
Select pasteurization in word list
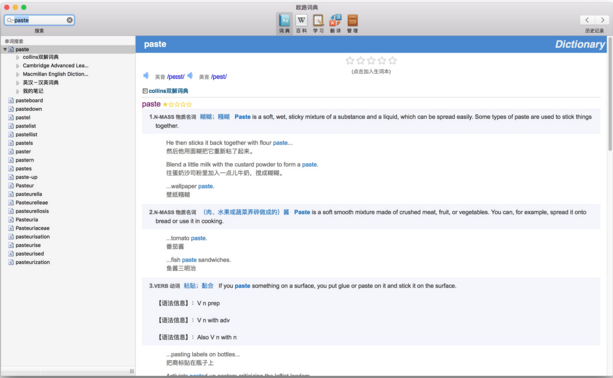point(32,262)
